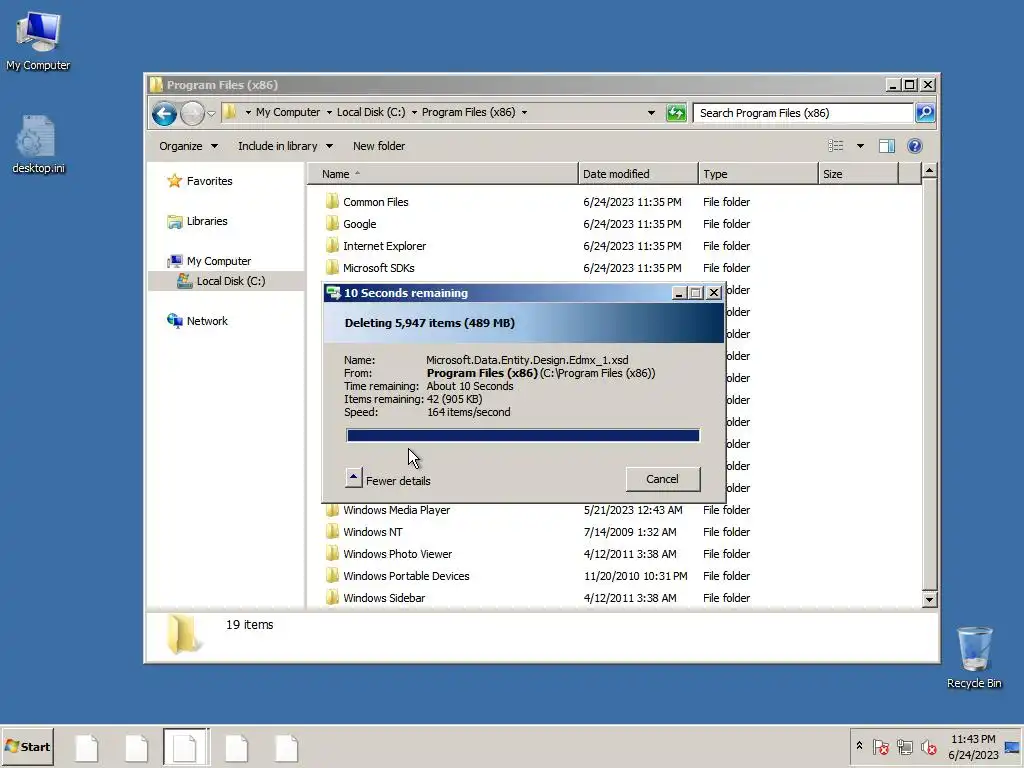Close the deleting progress dialog
Viewport: 1024px width, 768px height.
coord(714,293)
